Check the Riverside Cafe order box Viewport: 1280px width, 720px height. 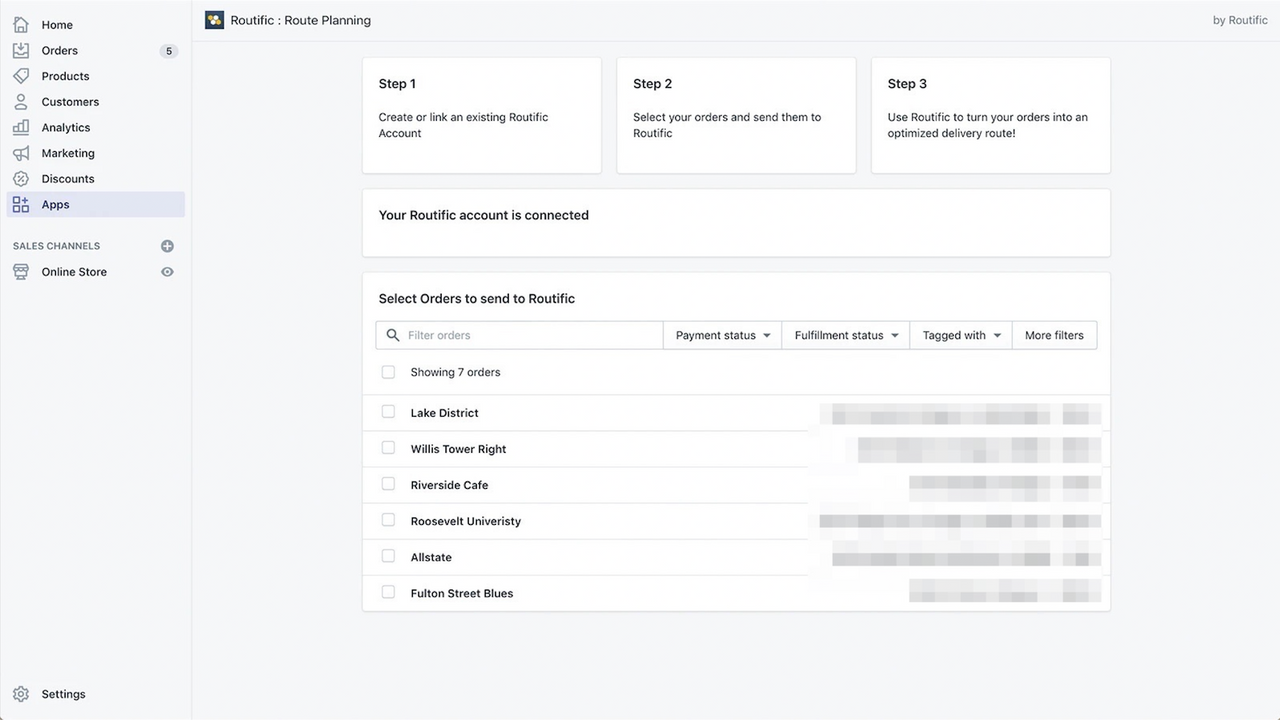[388, 484]
